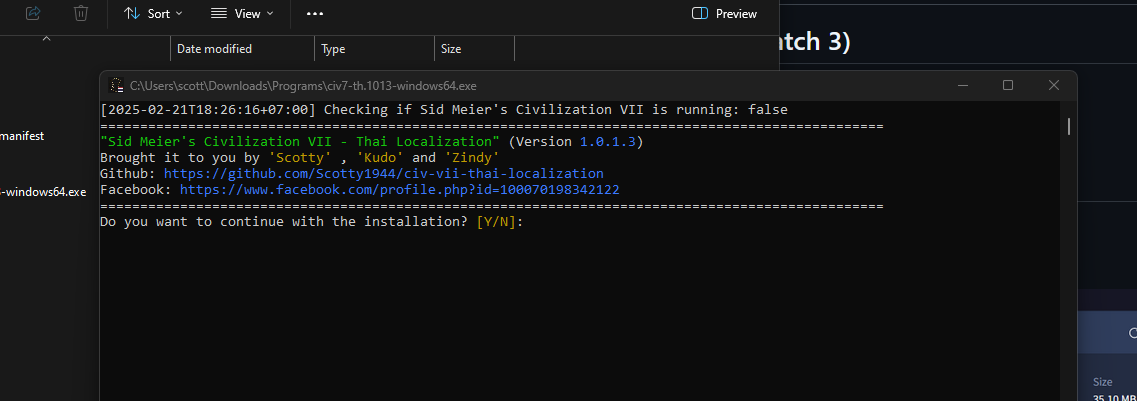Click the green Thai Localization title text

click(x=300, y=142)
